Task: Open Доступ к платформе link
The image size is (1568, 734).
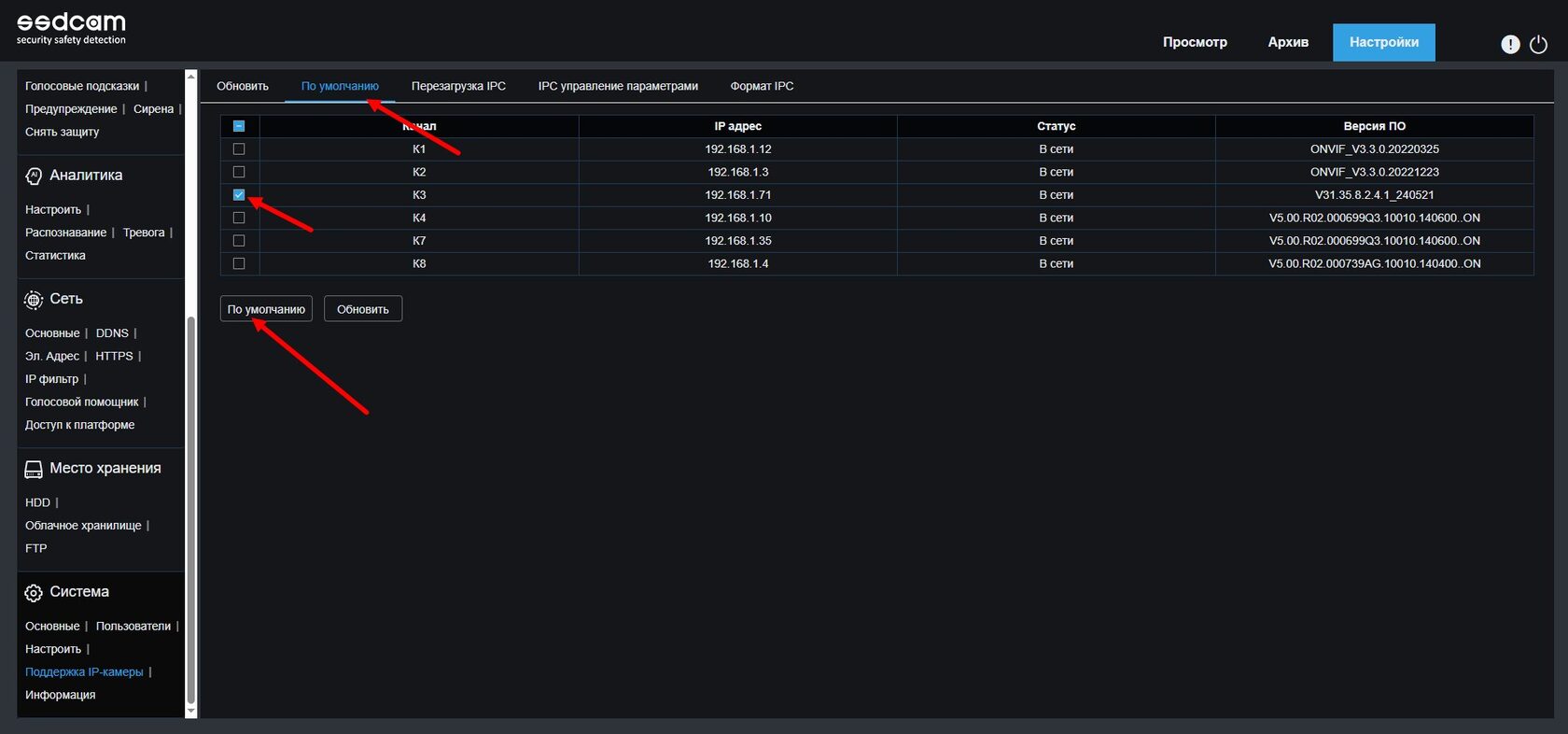Action: pyautogui.click(x=79, y=425)
